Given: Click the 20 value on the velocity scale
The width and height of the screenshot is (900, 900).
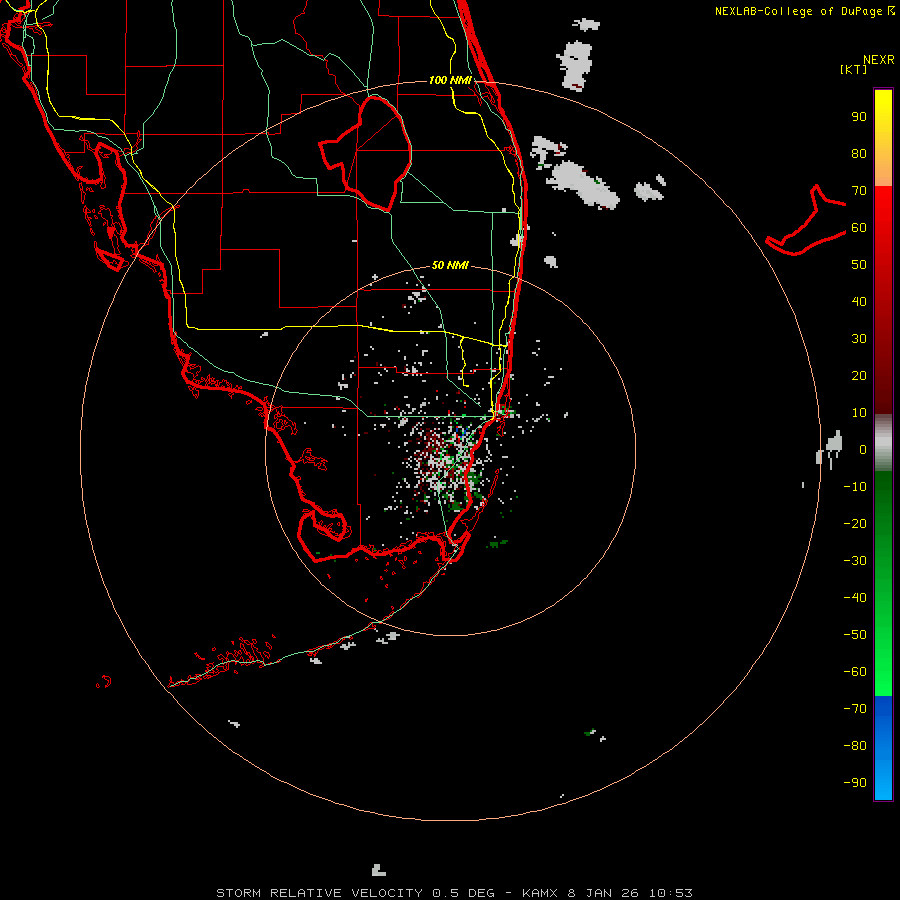Looking at the screenshot, I should click(859, 375).
